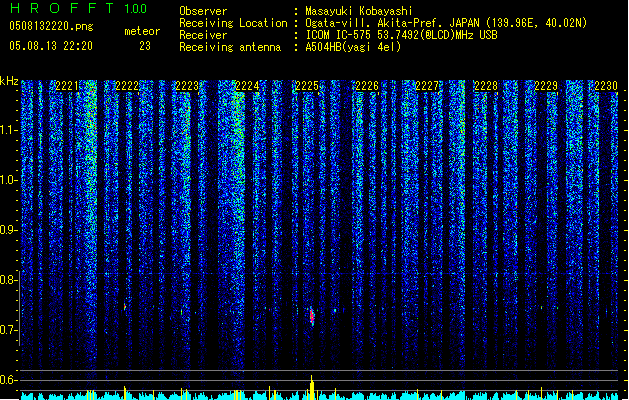Click the tall yellow intensity peak below 2225
This screenshot has width=629, height=400.
coord(312,387)
